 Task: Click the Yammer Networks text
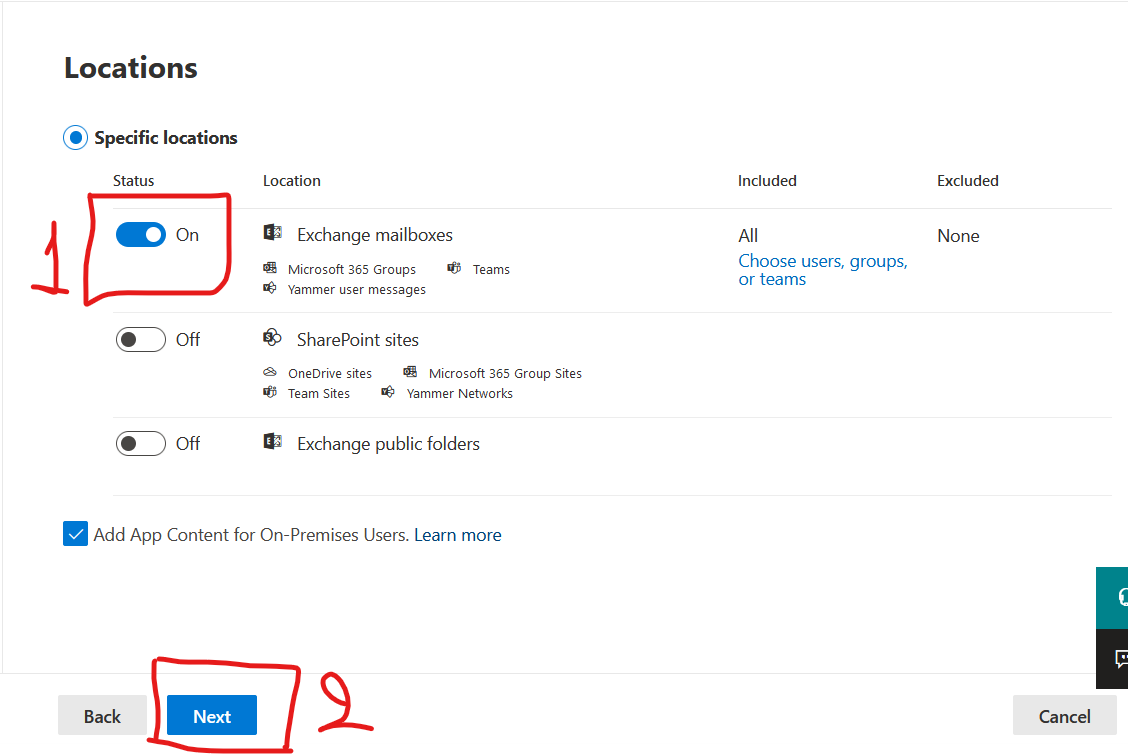[460, 394]
